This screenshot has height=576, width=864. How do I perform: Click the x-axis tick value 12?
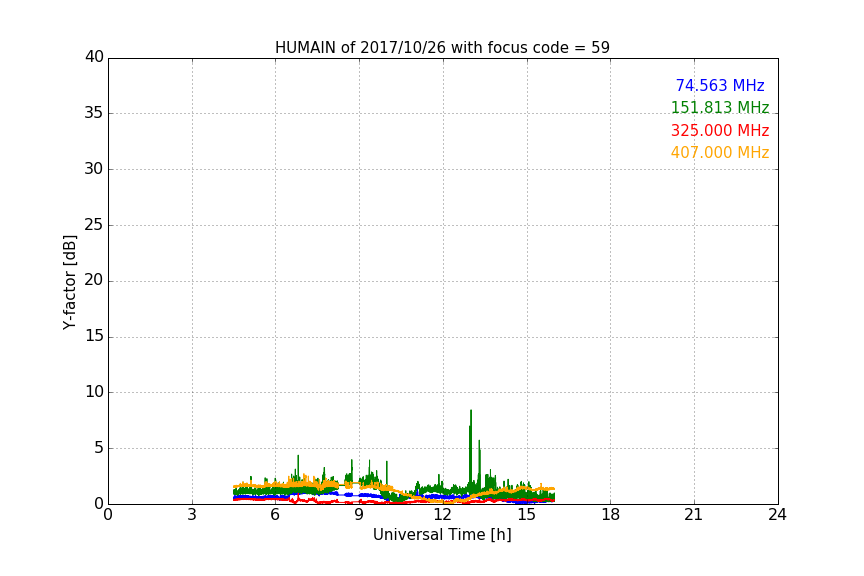tap(443, 515)
